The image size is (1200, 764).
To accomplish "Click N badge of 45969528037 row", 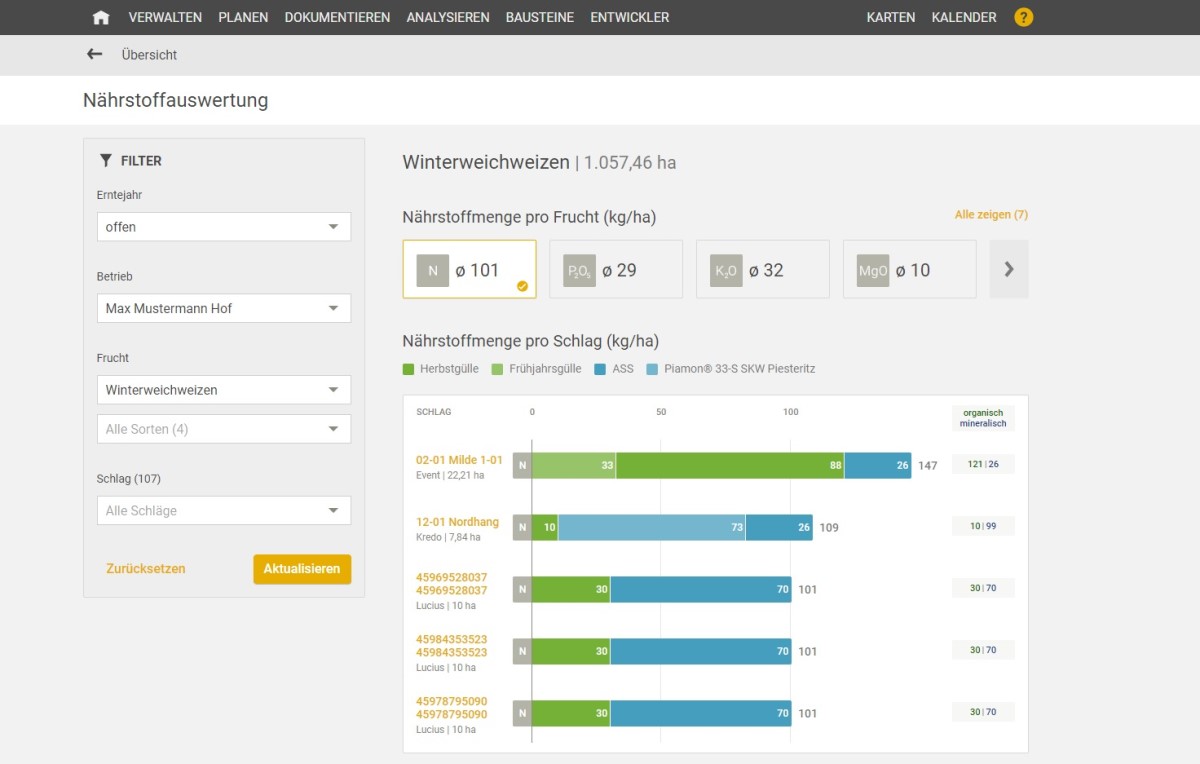I will click(x=522, y=589).
